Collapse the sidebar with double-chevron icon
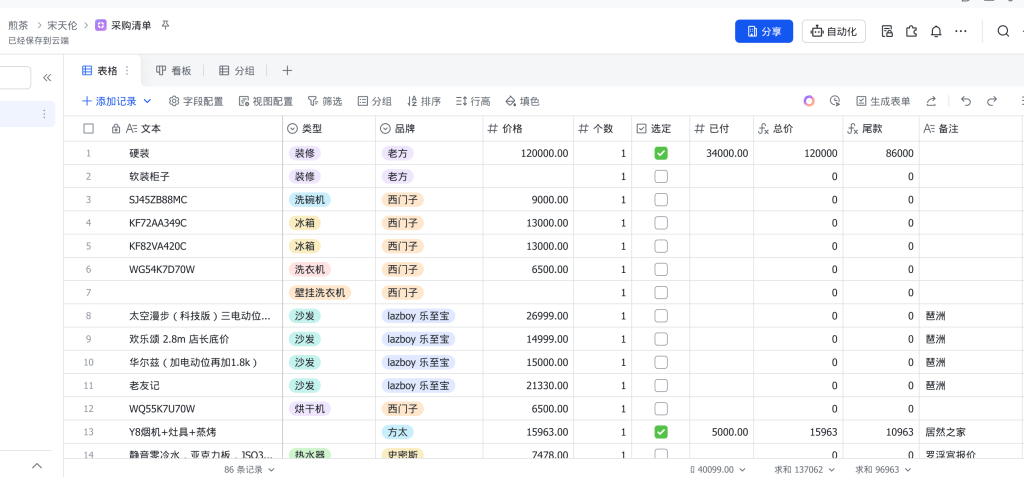Viewport: 1024px width, 477px height. pyautogui.click(x=47, y=77)
